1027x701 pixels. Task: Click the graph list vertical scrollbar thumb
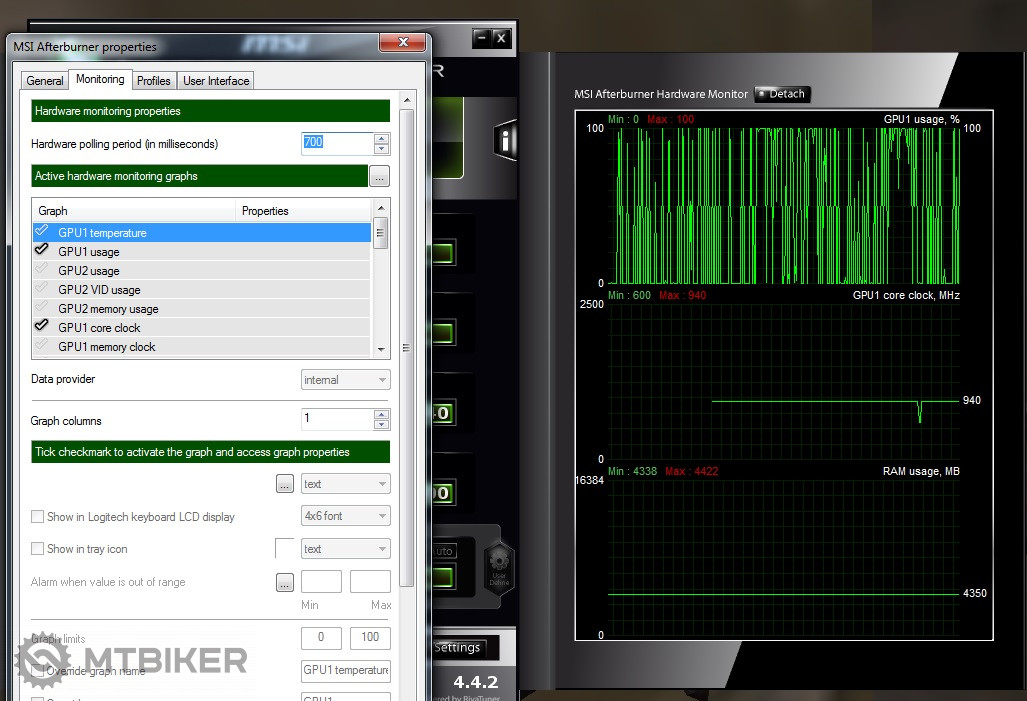(380, 235)
